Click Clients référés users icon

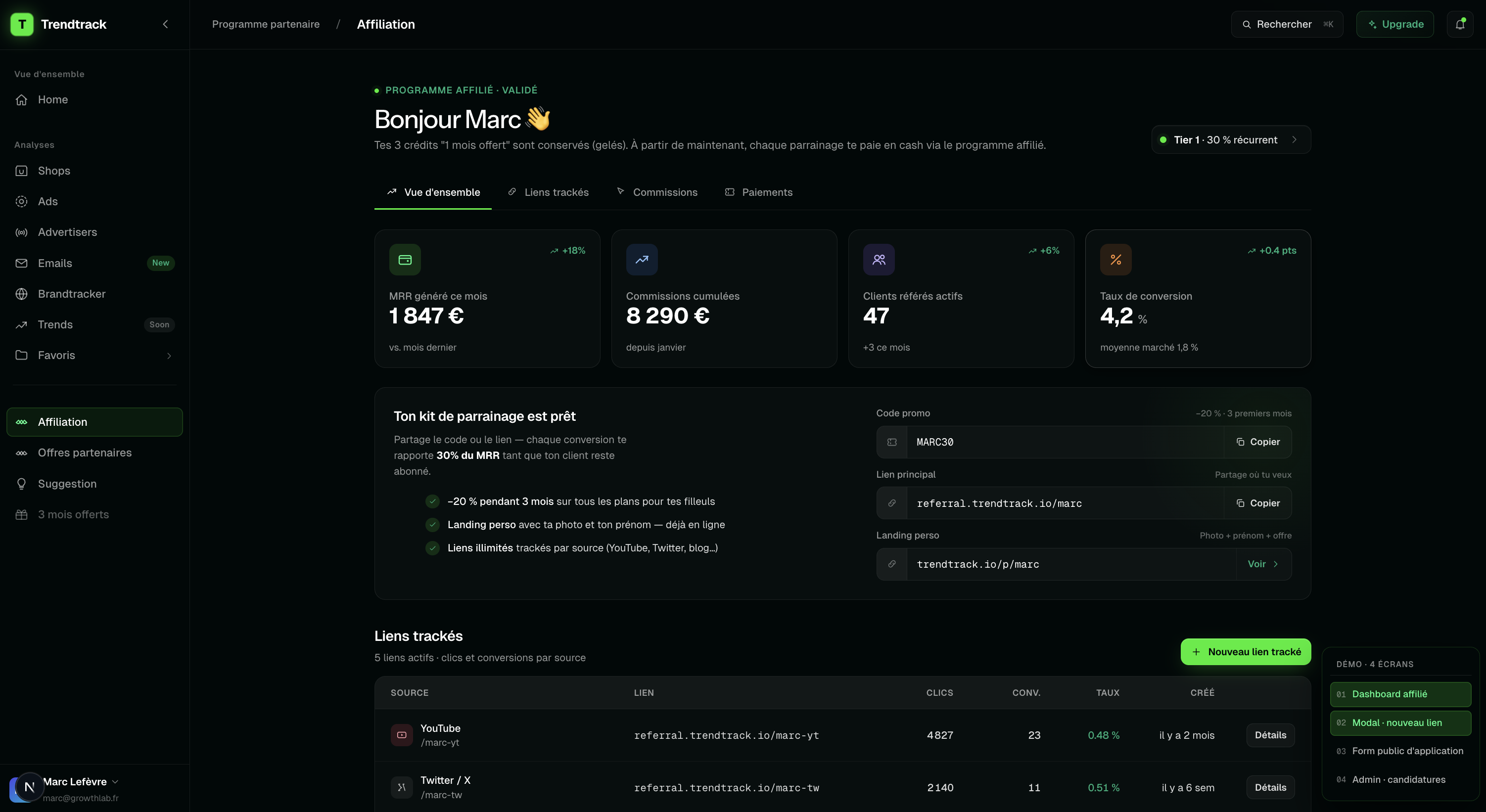[879, 260]
